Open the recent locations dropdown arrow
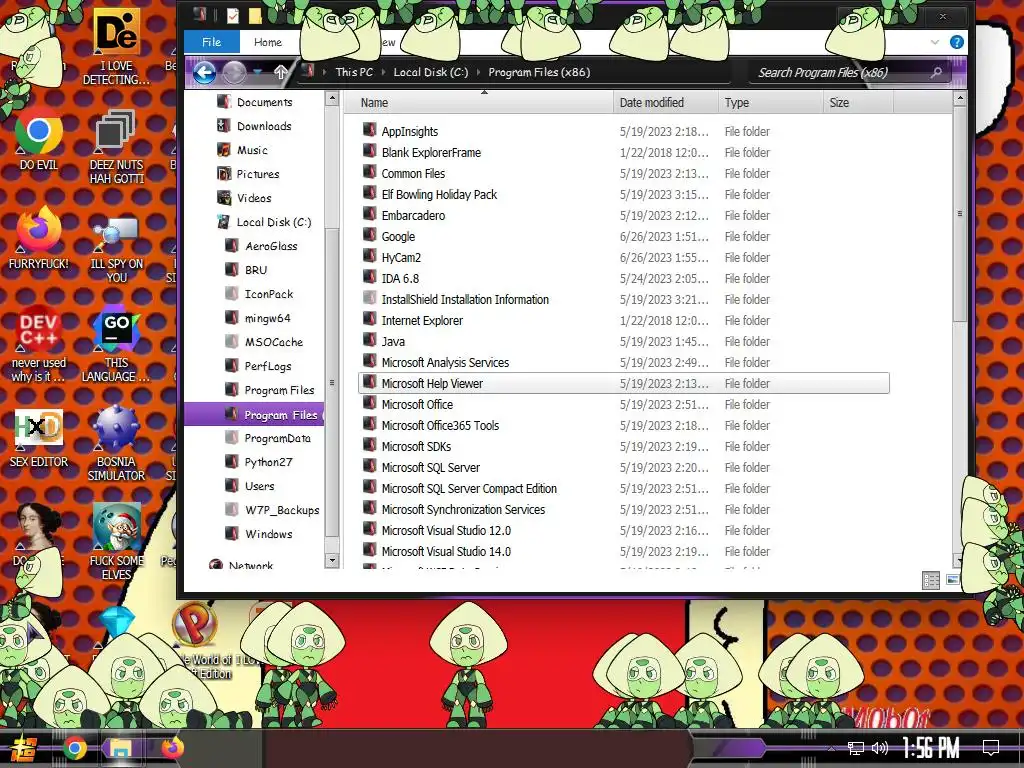The height and width of the screenshot is (768, 1024). 258,72
